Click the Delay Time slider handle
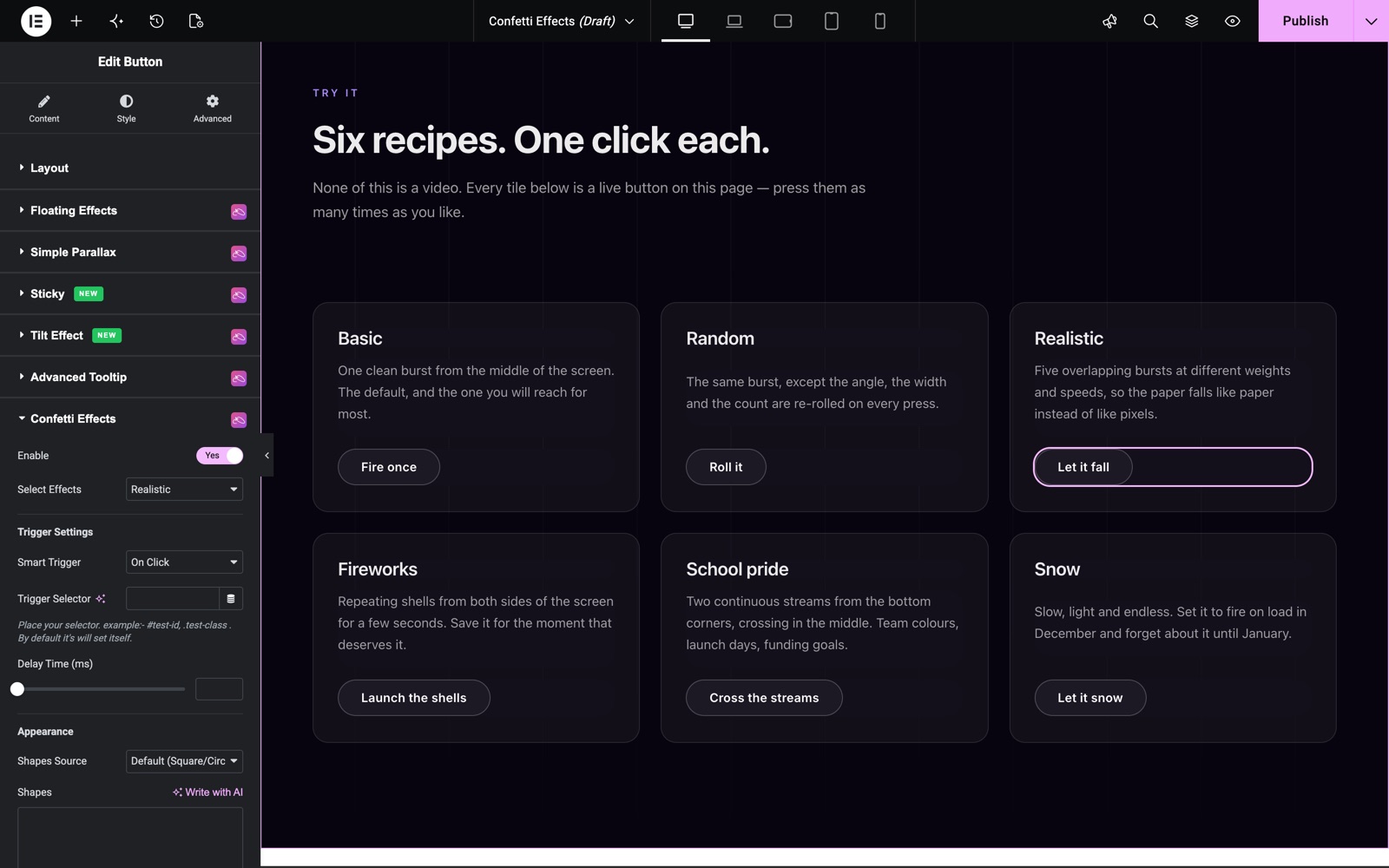This screenshot has width=1389, height=868. (17, 689)
